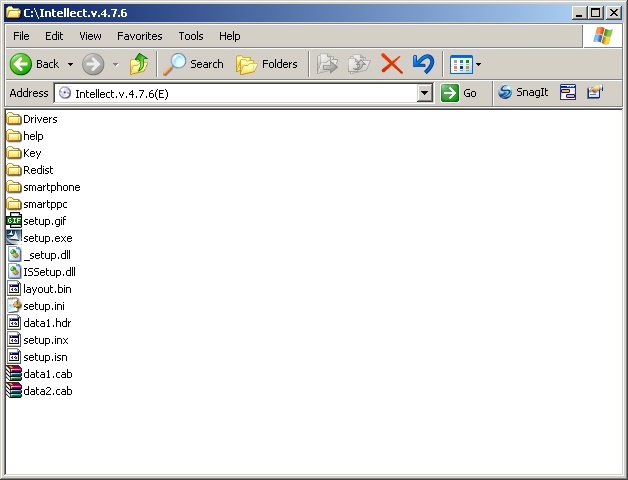Screen dimensions: 628x480
Task: Click the Copy To toolbar icon
Action: pyautogui.click(x=359, y=64)
